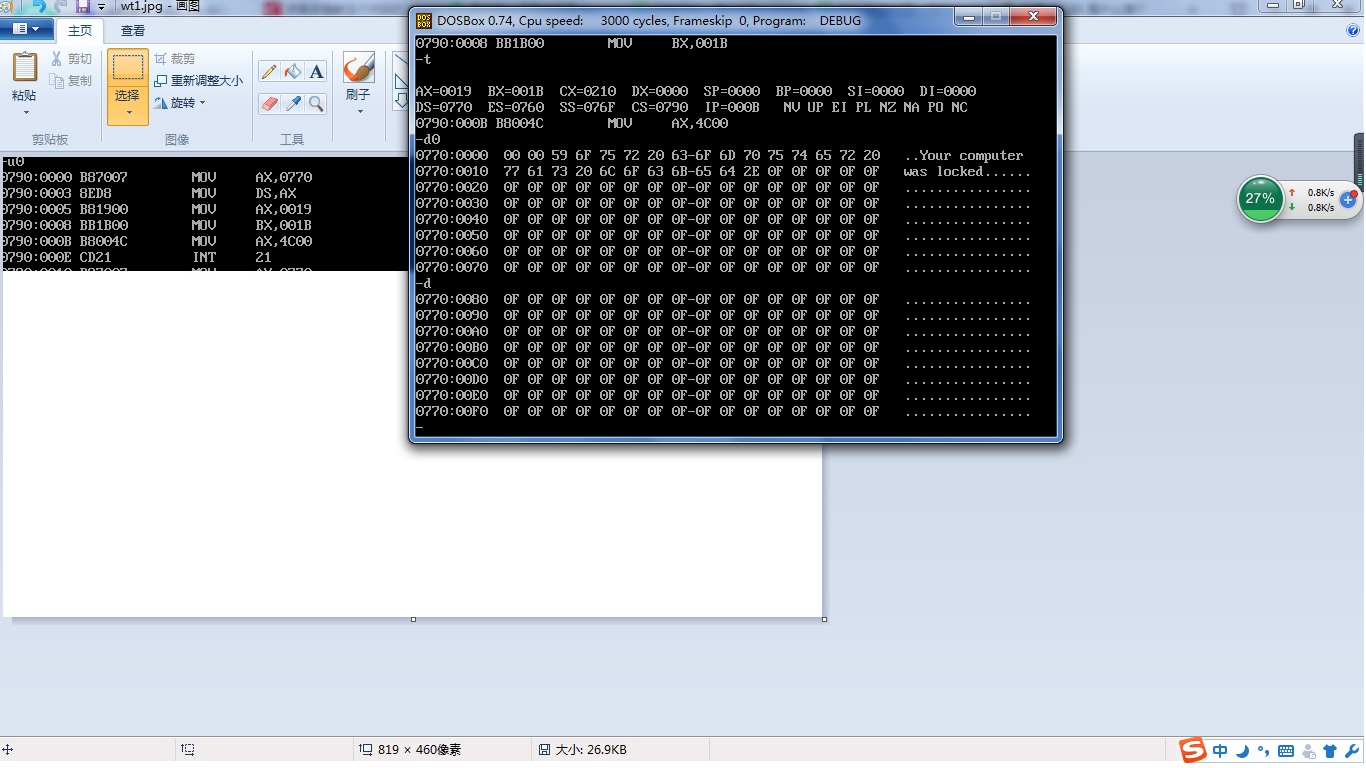Click the green 27% memory circle
Screen dimensions: 1366x768
pos(1260,199)
